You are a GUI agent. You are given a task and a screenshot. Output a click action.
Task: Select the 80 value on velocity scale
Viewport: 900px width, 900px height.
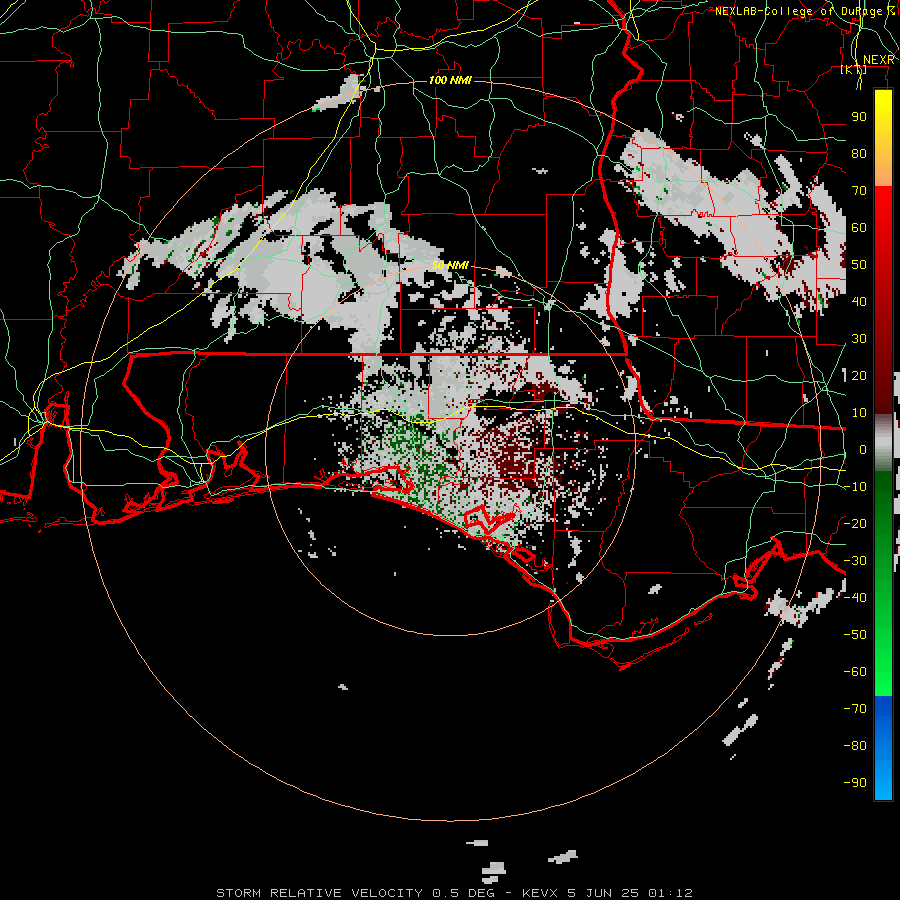(x=859, y=153)
